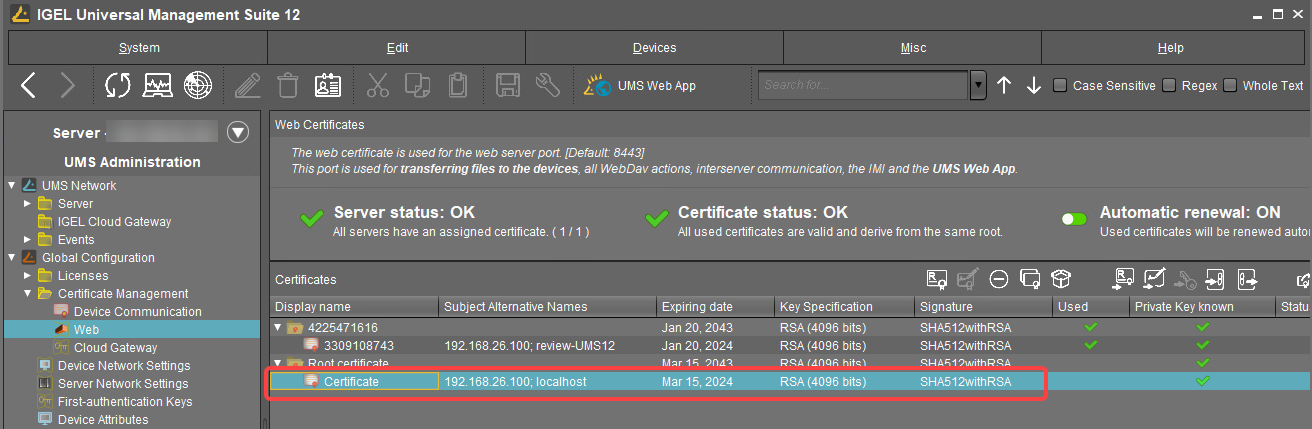Open the Devices menu
This screenshot has height=429, width=1312.
point(654,48)
